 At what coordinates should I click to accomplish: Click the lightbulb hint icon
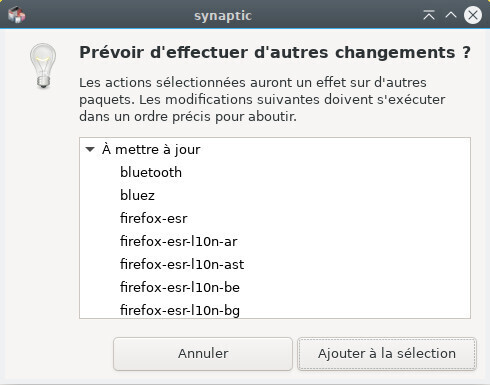coord(43,66)
